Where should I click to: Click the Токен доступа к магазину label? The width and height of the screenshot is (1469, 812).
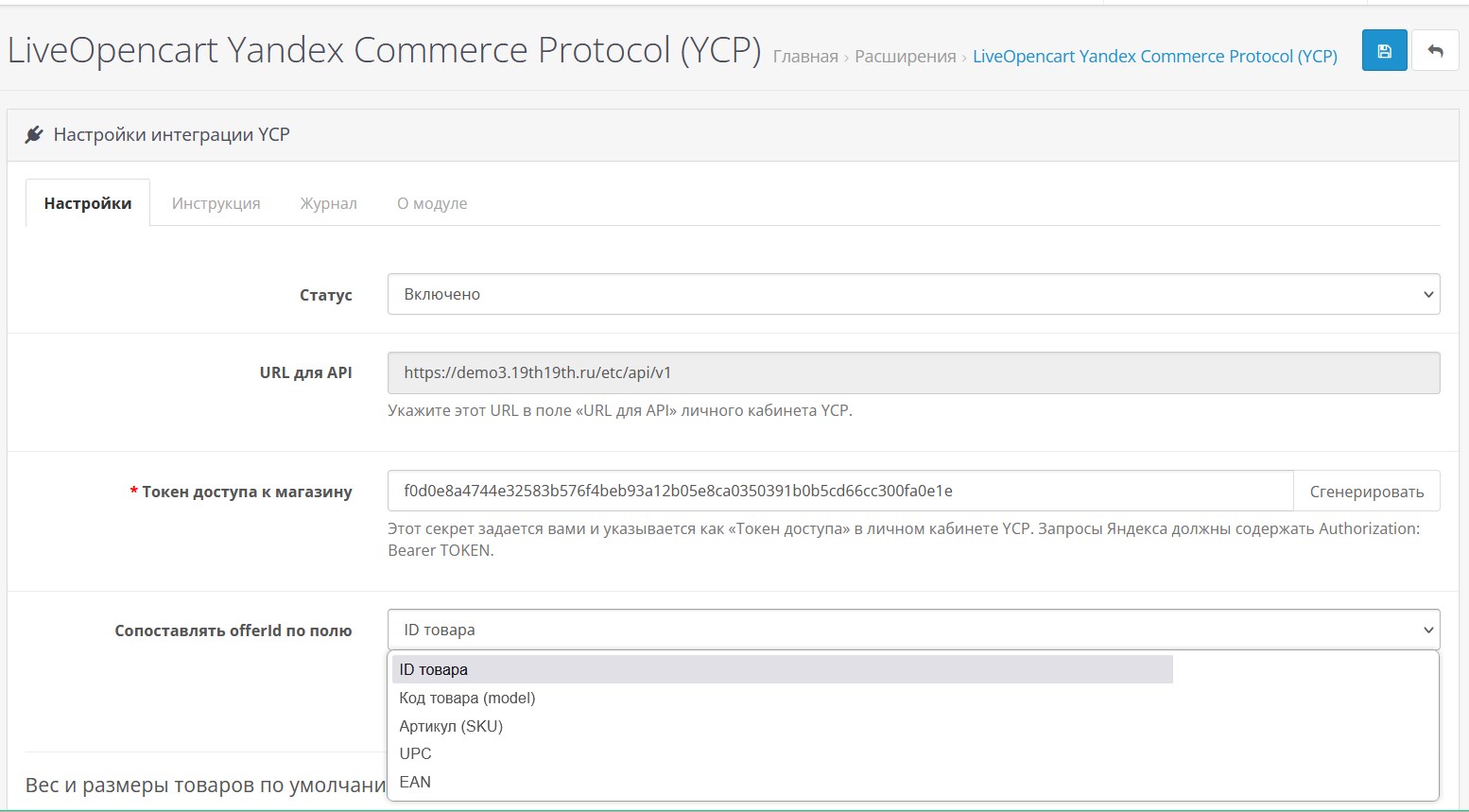click(241, 492)
